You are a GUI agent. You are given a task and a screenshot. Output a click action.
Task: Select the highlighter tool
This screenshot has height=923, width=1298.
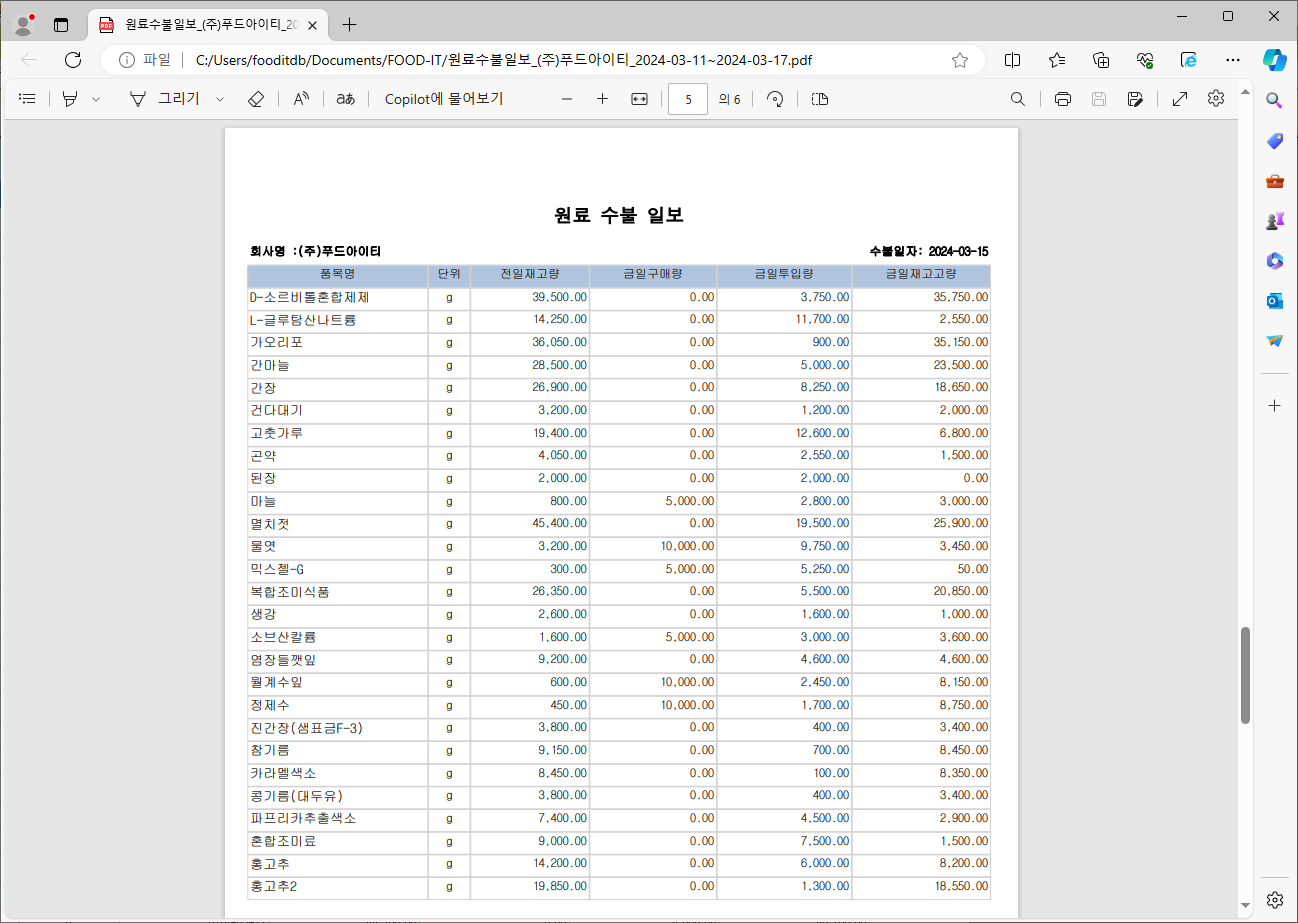70,99
